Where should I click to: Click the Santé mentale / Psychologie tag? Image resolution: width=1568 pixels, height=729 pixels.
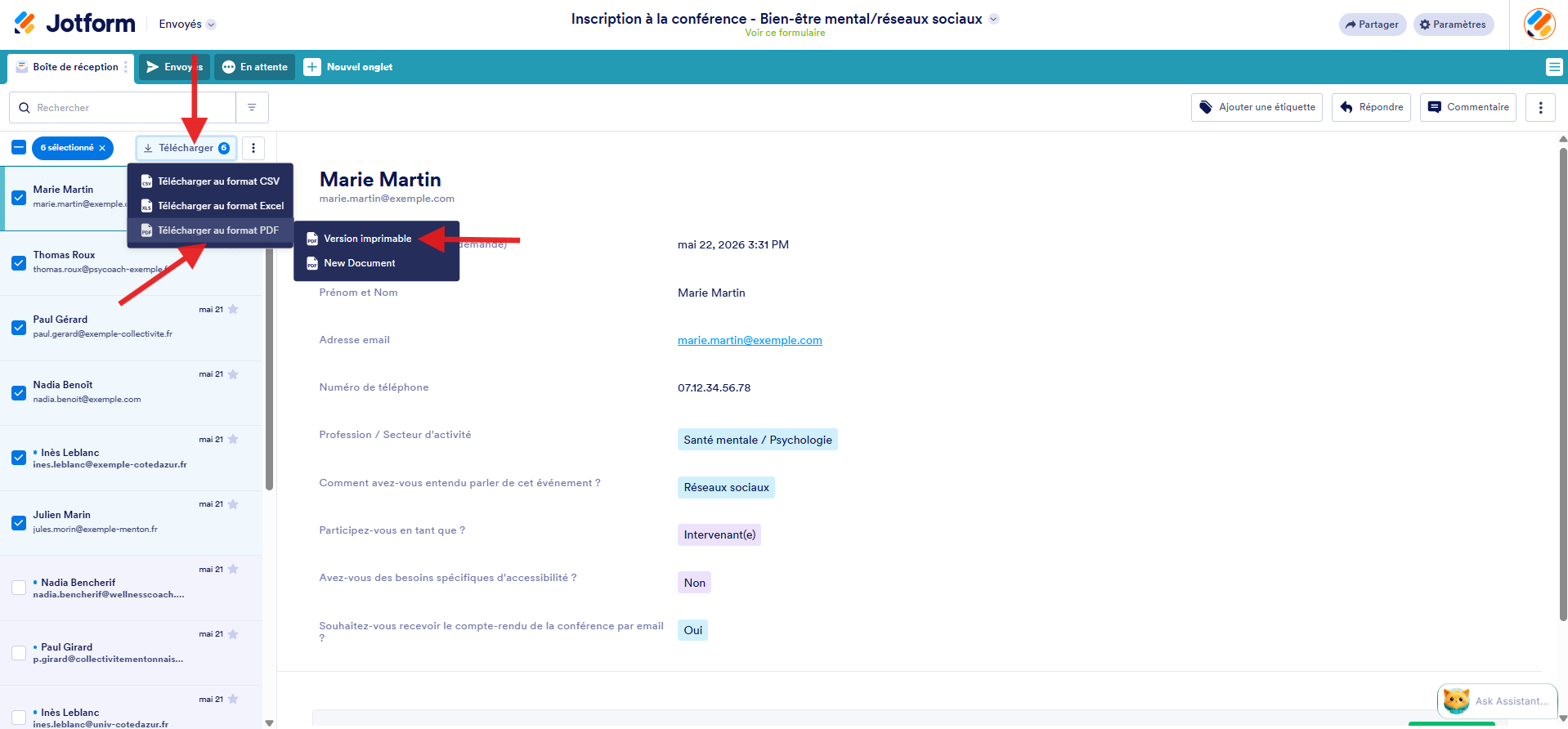point(758,440)
